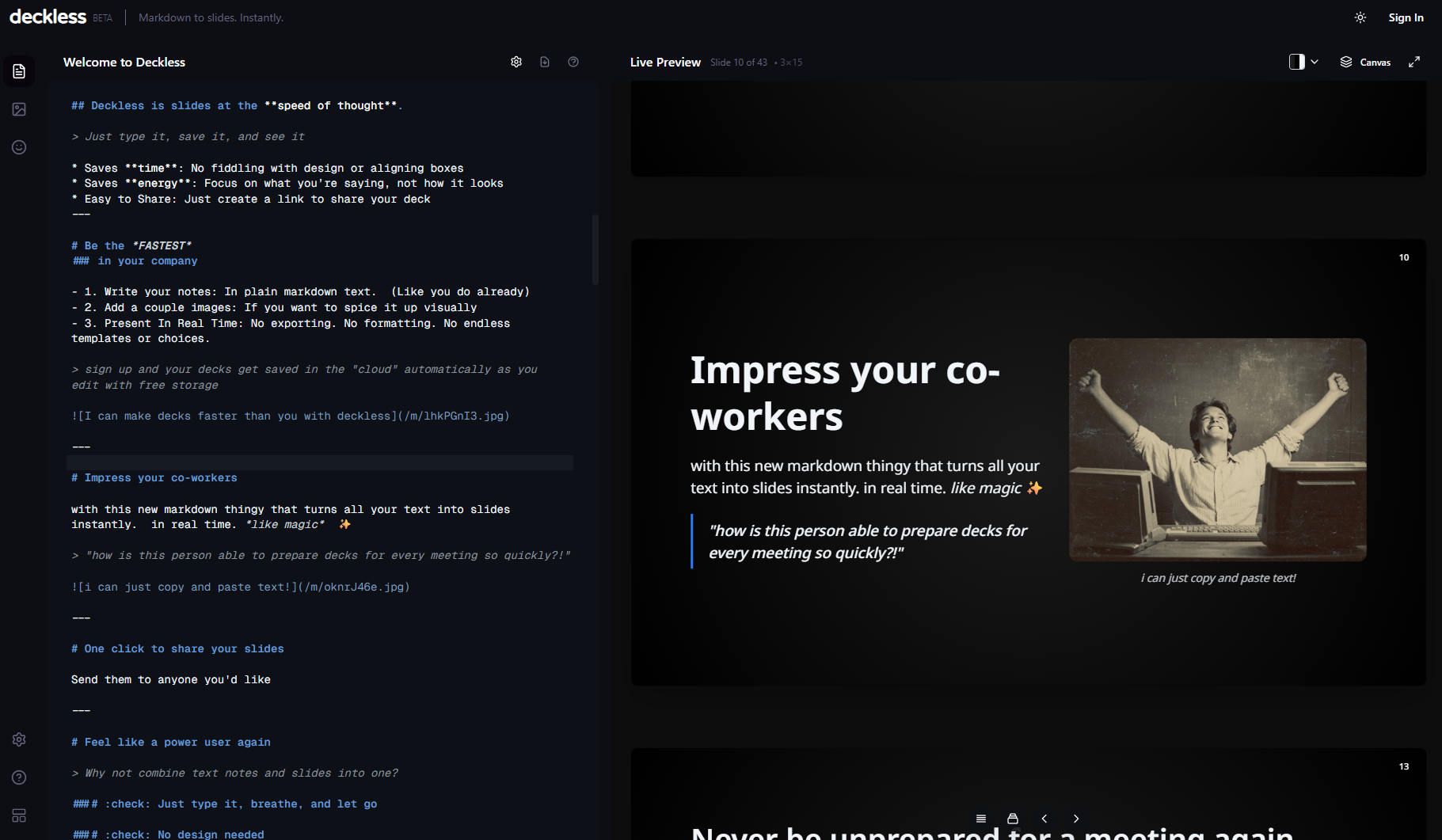Click the dashboard layout icon in sidebar

(19, 815)
